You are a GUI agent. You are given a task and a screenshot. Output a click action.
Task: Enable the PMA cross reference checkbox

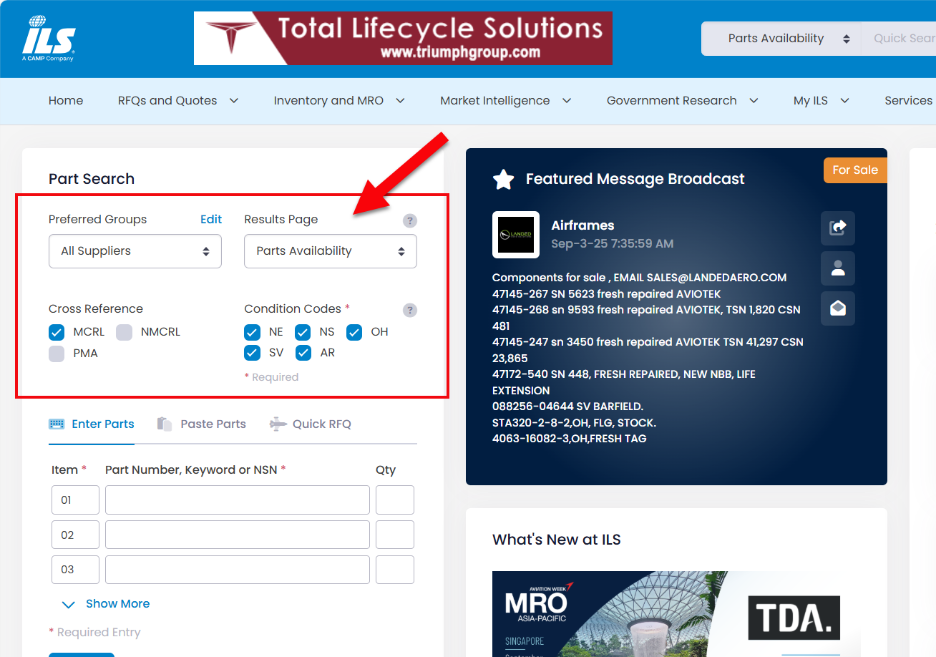pos(56,353)
